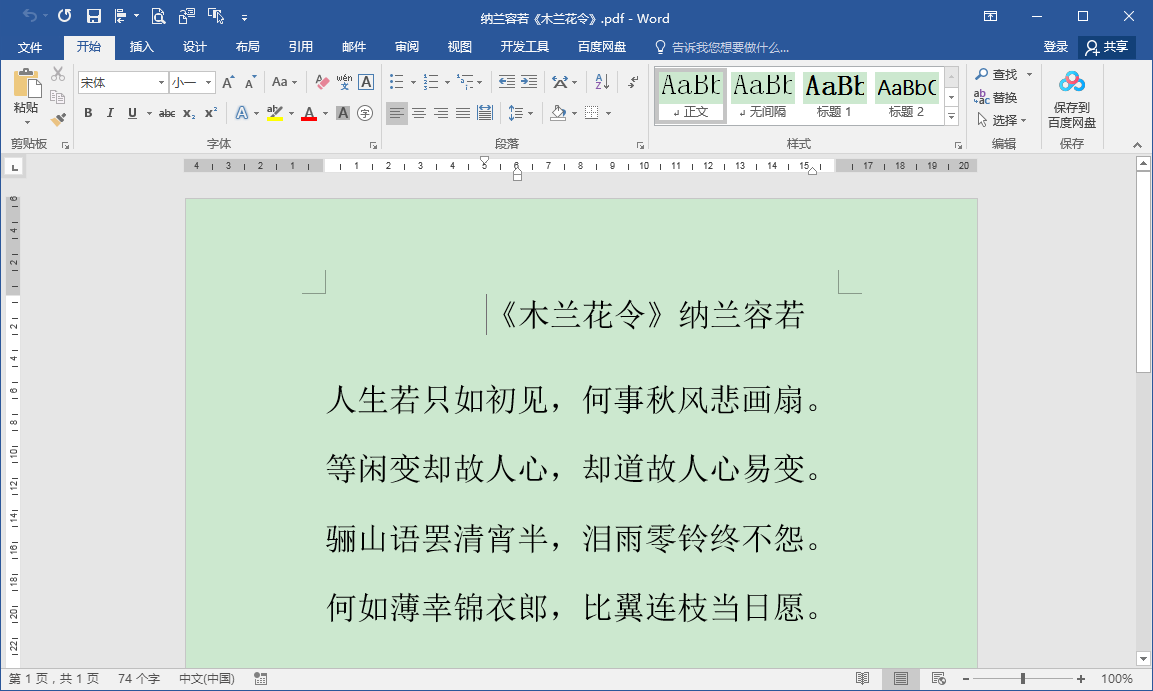Image resolution: width=1153 pixels, height=691 pixels.
Task: Switch to the 审阅 (Review) tab
Action: (x=407, y=47)
